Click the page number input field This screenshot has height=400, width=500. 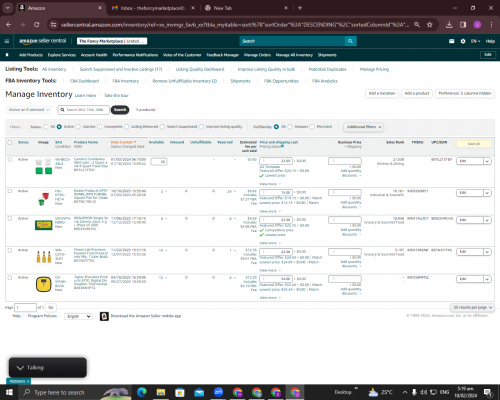point(25,307)
